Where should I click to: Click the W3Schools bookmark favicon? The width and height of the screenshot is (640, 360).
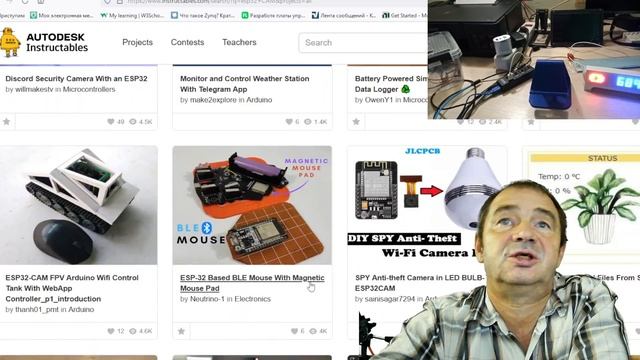pos(104,16)
